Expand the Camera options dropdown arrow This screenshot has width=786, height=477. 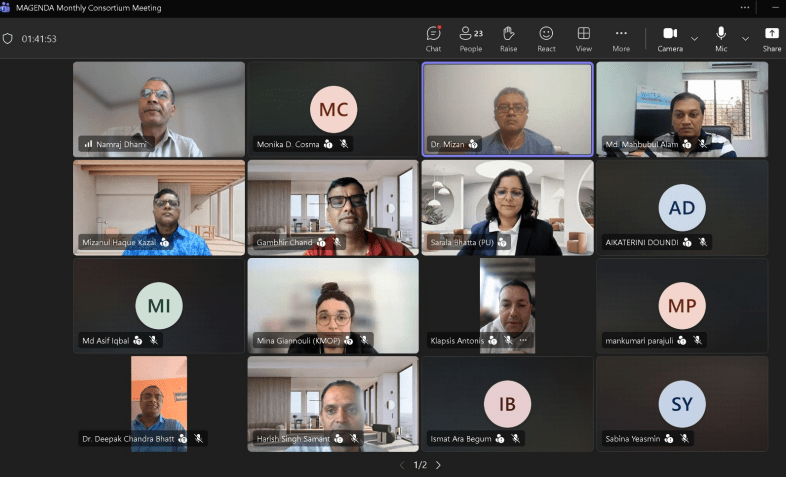tap(695, 39)
